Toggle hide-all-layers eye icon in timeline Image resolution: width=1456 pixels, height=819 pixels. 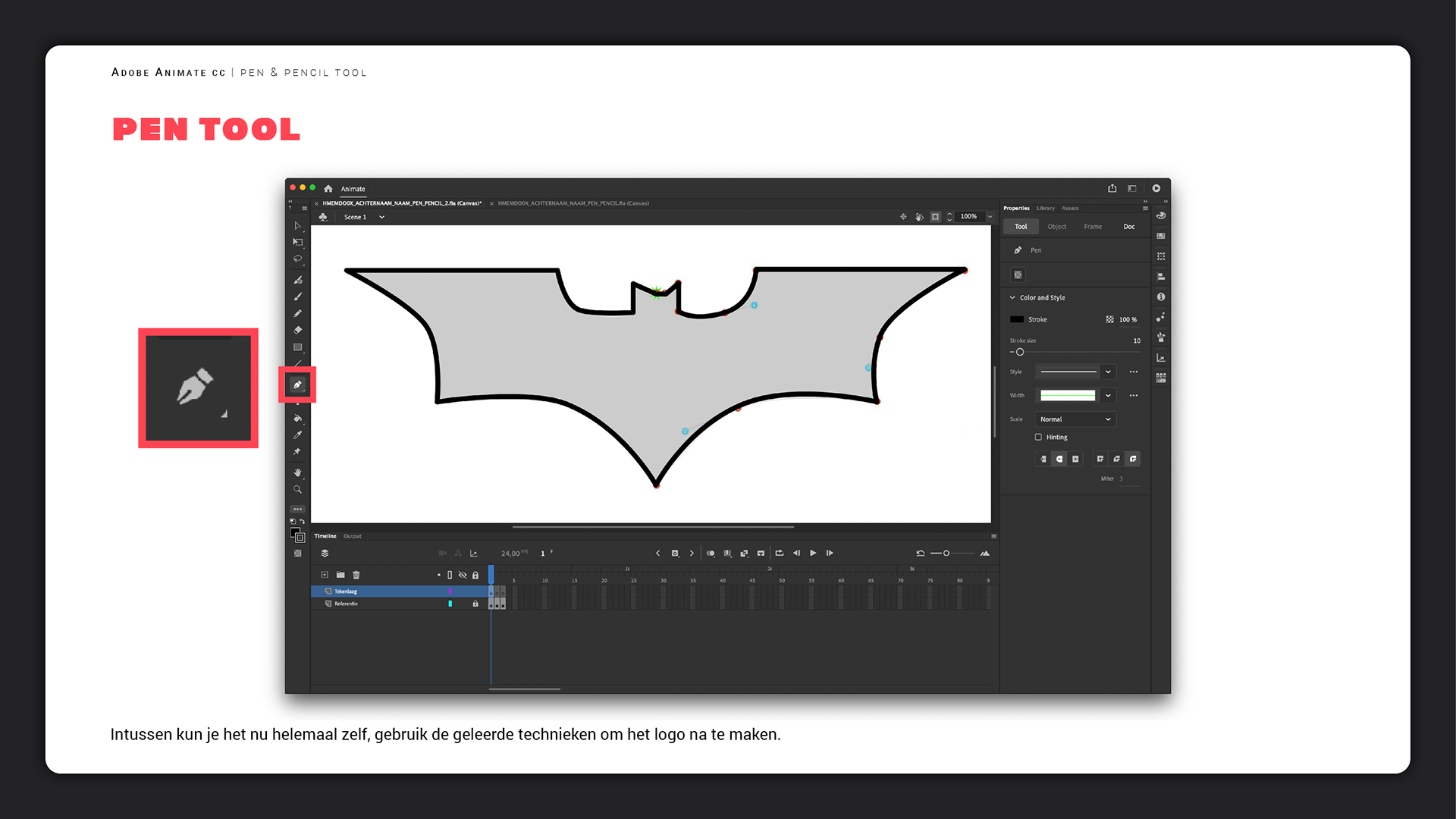463,575
